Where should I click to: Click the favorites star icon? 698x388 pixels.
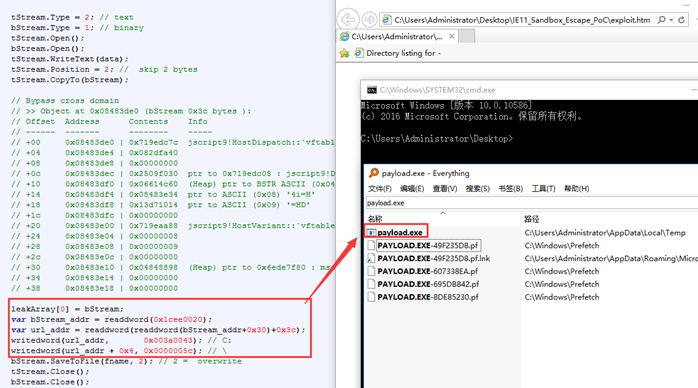tap(344, 53)
